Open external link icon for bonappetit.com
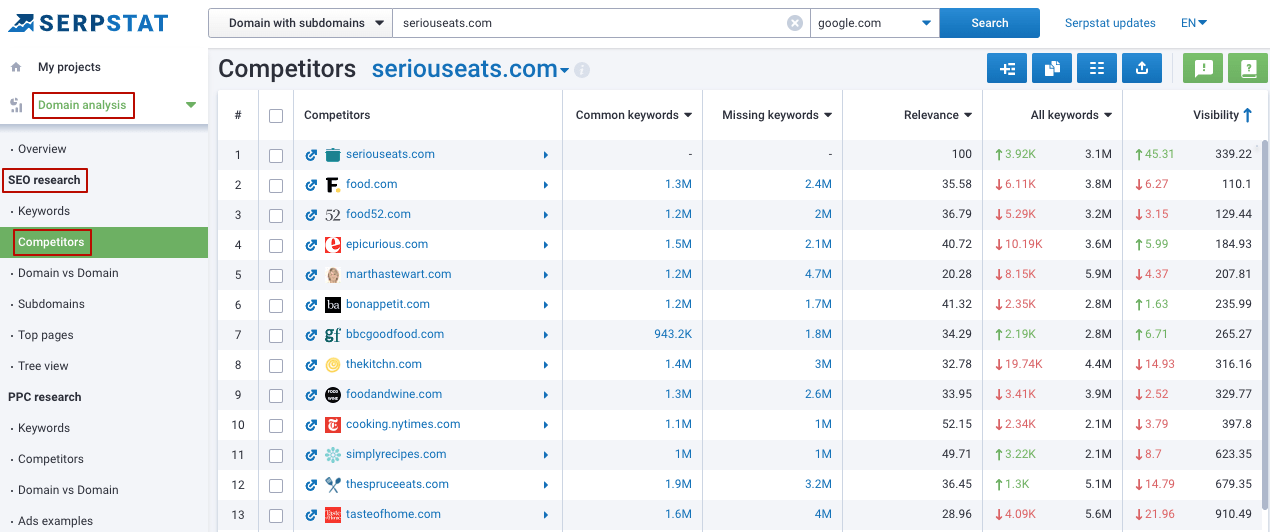1270x532 pixels. (x=311, y=305)
